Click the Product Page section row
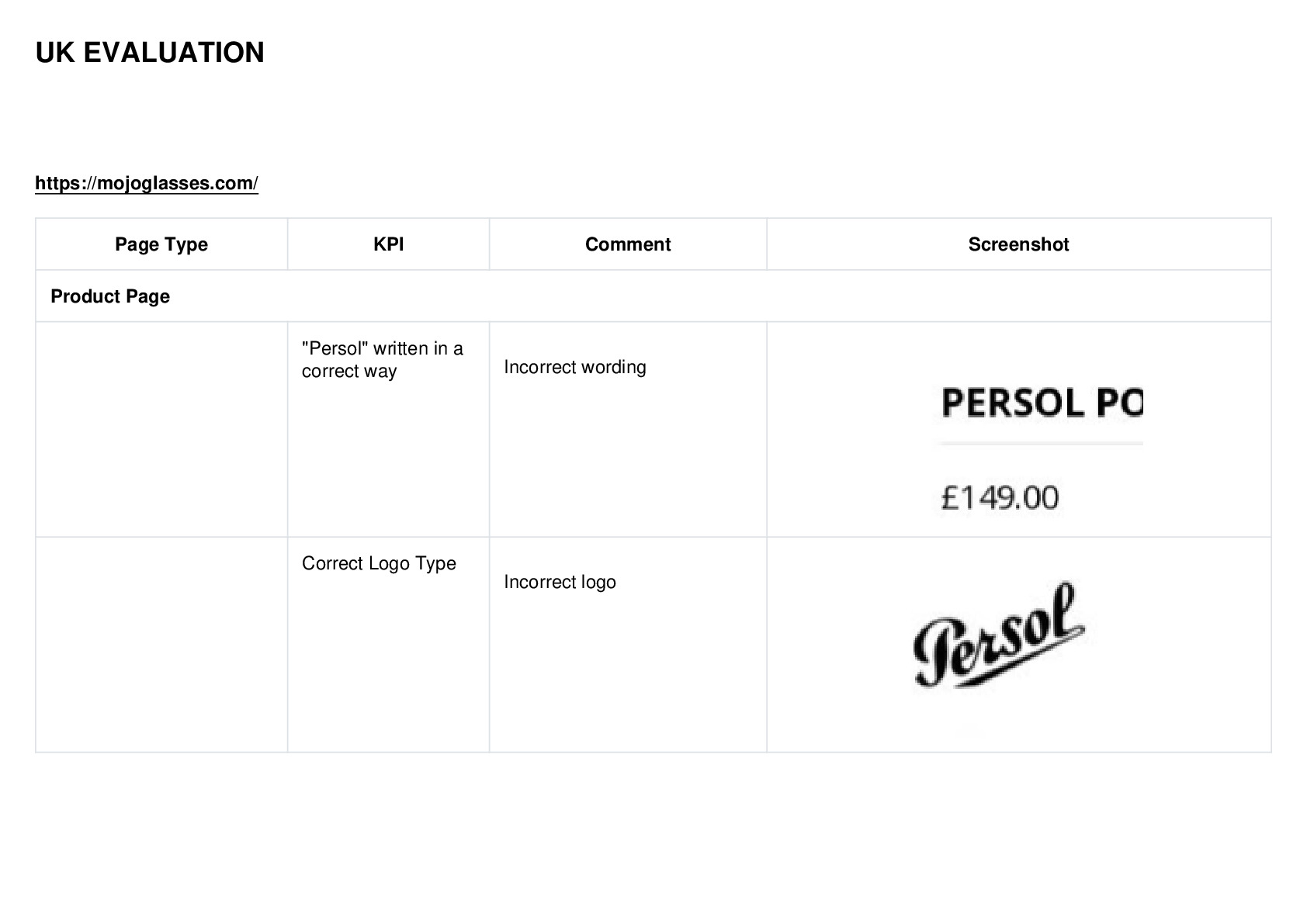This screenshot has height=924, width=1307. [x=653, y=296]
